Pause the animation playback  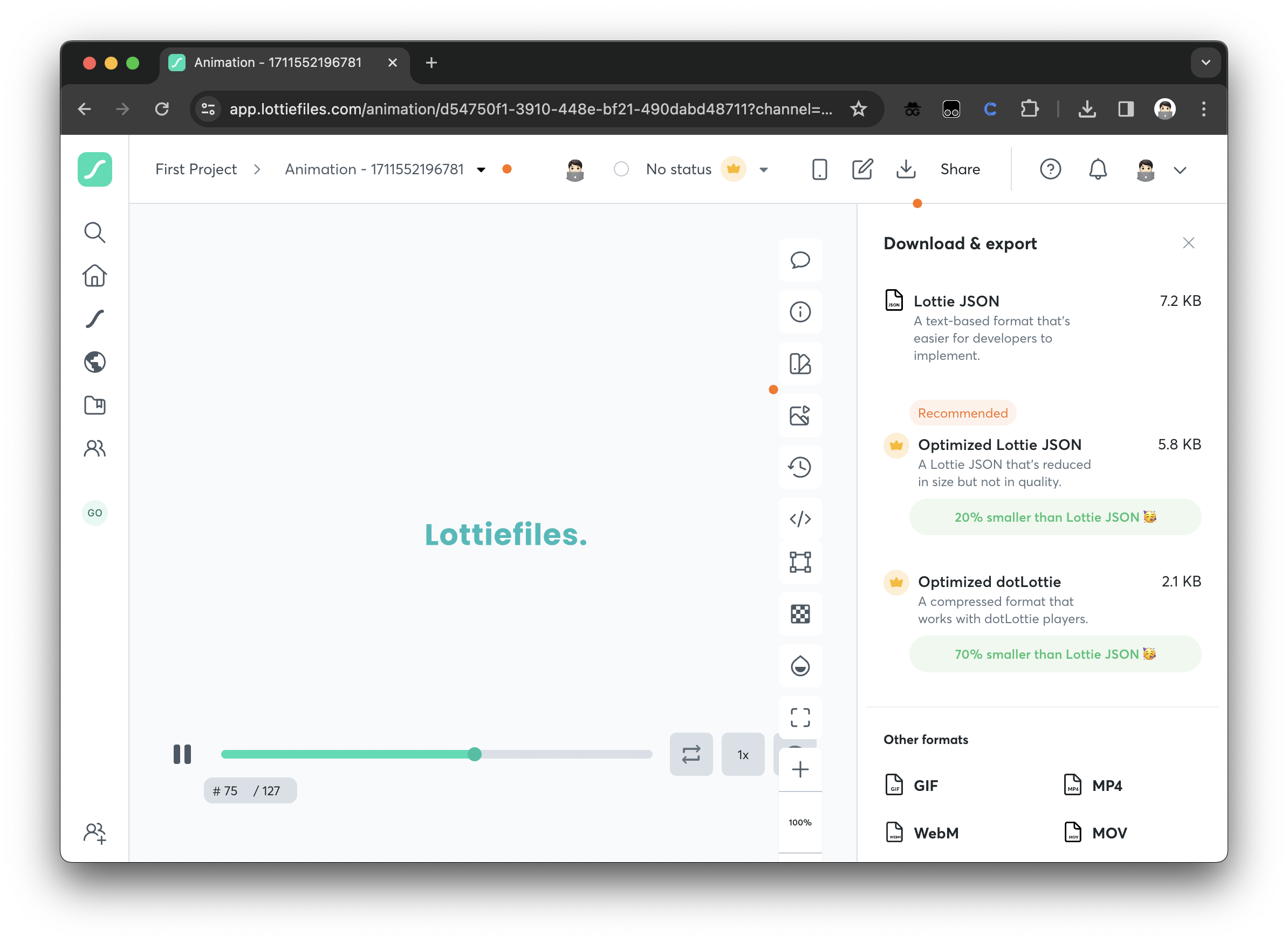[x=182, y=754]
